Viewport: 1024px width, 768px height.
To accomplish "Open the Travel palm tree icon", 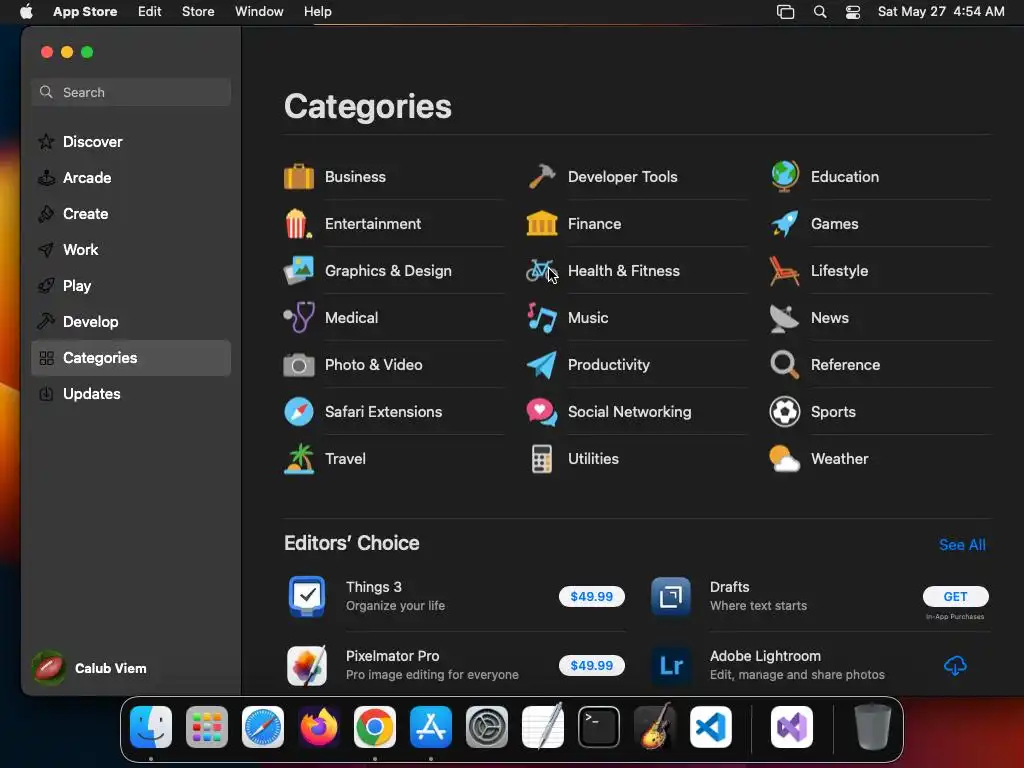I will click(x=298, y=458).
